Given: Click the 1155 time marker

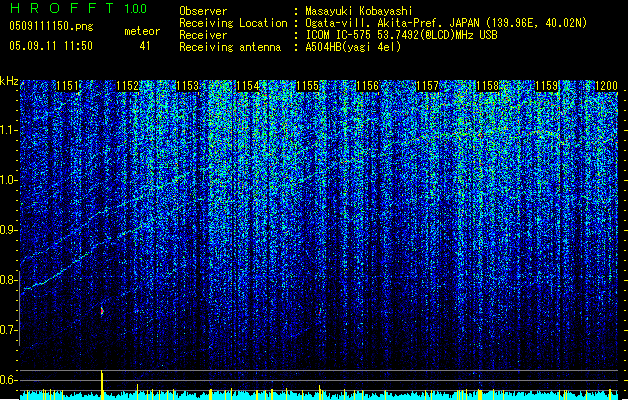Looking at the screenshot, I should pyautogui.click(x=307, y=86).
